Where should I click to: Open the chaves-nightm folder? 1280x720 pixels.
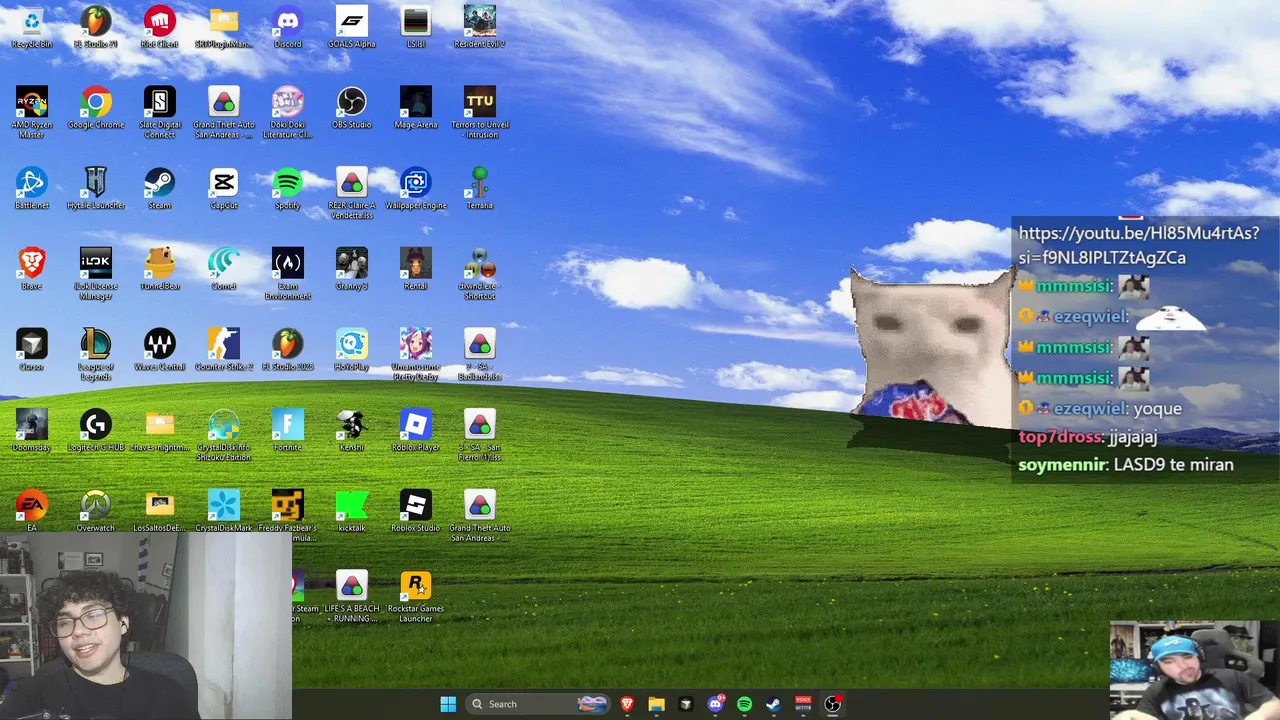coord(160,431)
